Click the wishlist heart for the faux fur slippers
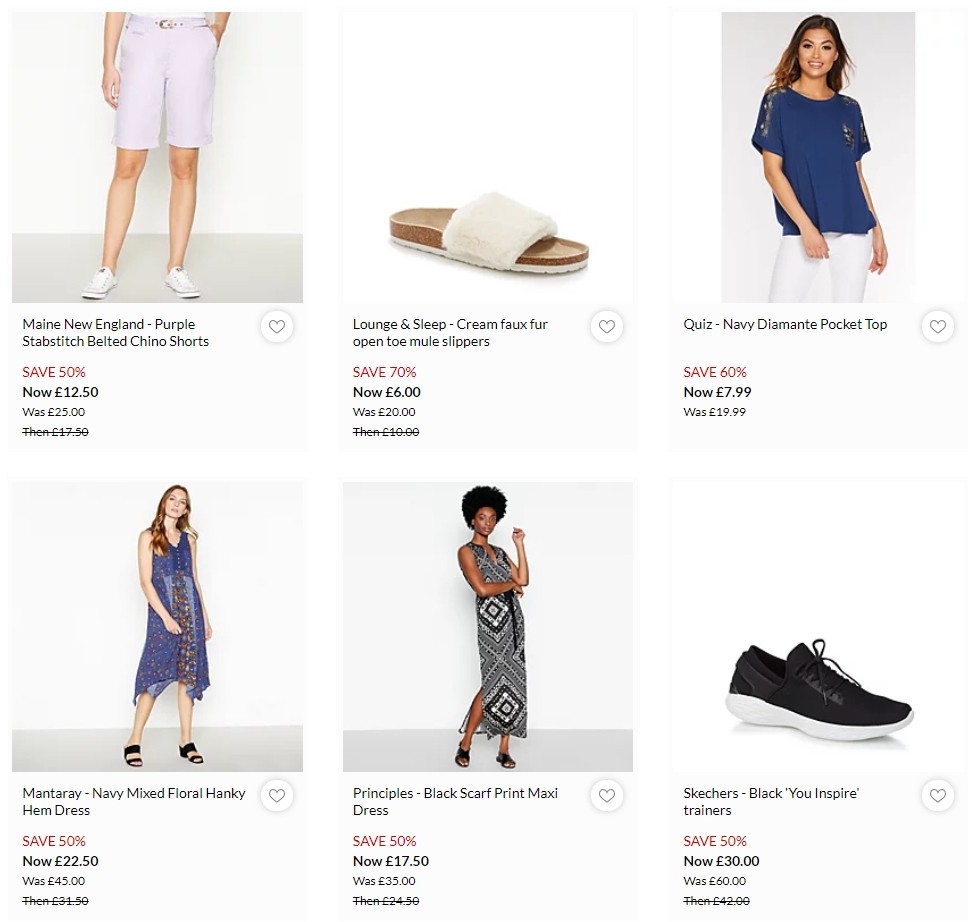Viewport: 972px width, 922px height. pyautogui.click(x=607, y=326)
